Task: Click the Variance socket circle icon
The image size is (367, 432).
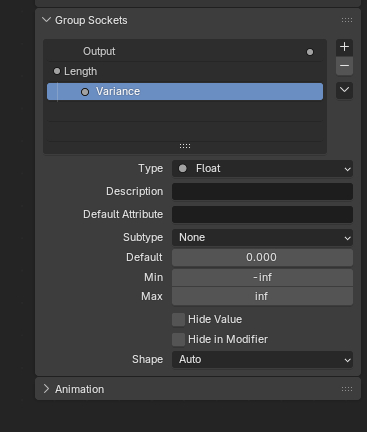Action: click(x=85, y=92)
